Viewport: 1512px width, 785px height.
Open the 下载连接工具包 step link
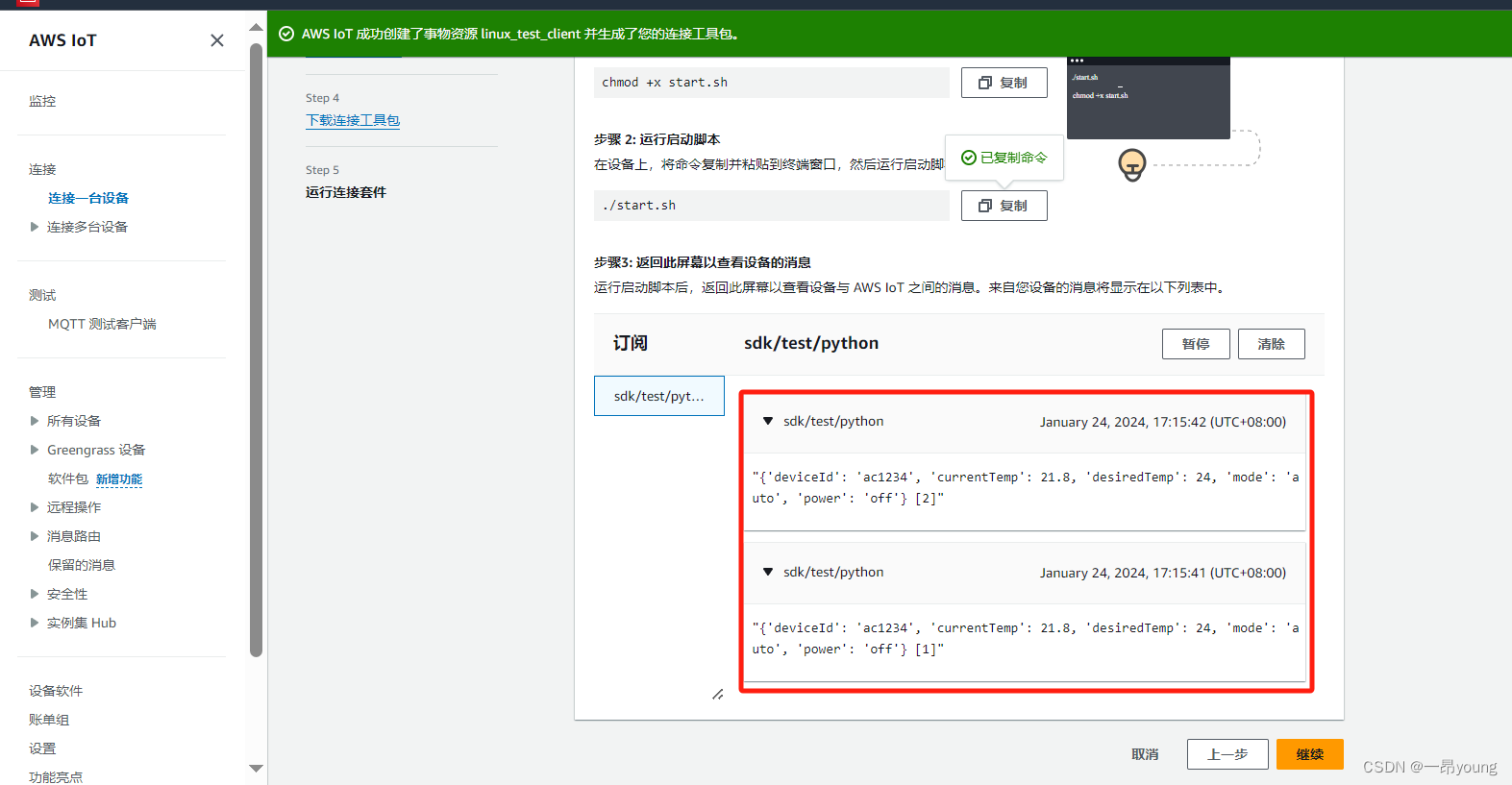pyautogui.click(x=353, y=120)
